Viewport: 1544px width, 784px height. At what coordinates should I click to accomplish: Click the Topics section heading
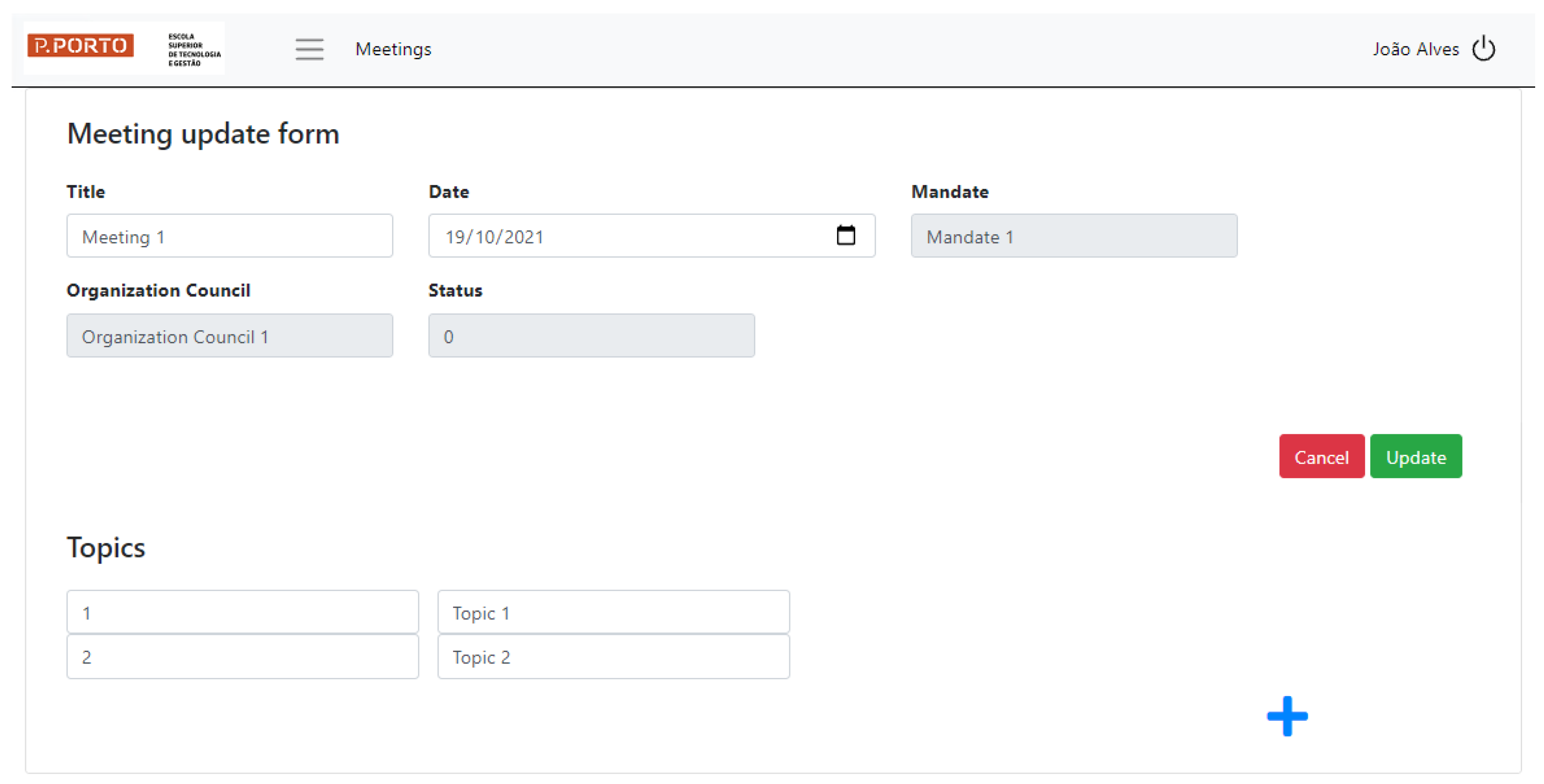pos(106,547)
